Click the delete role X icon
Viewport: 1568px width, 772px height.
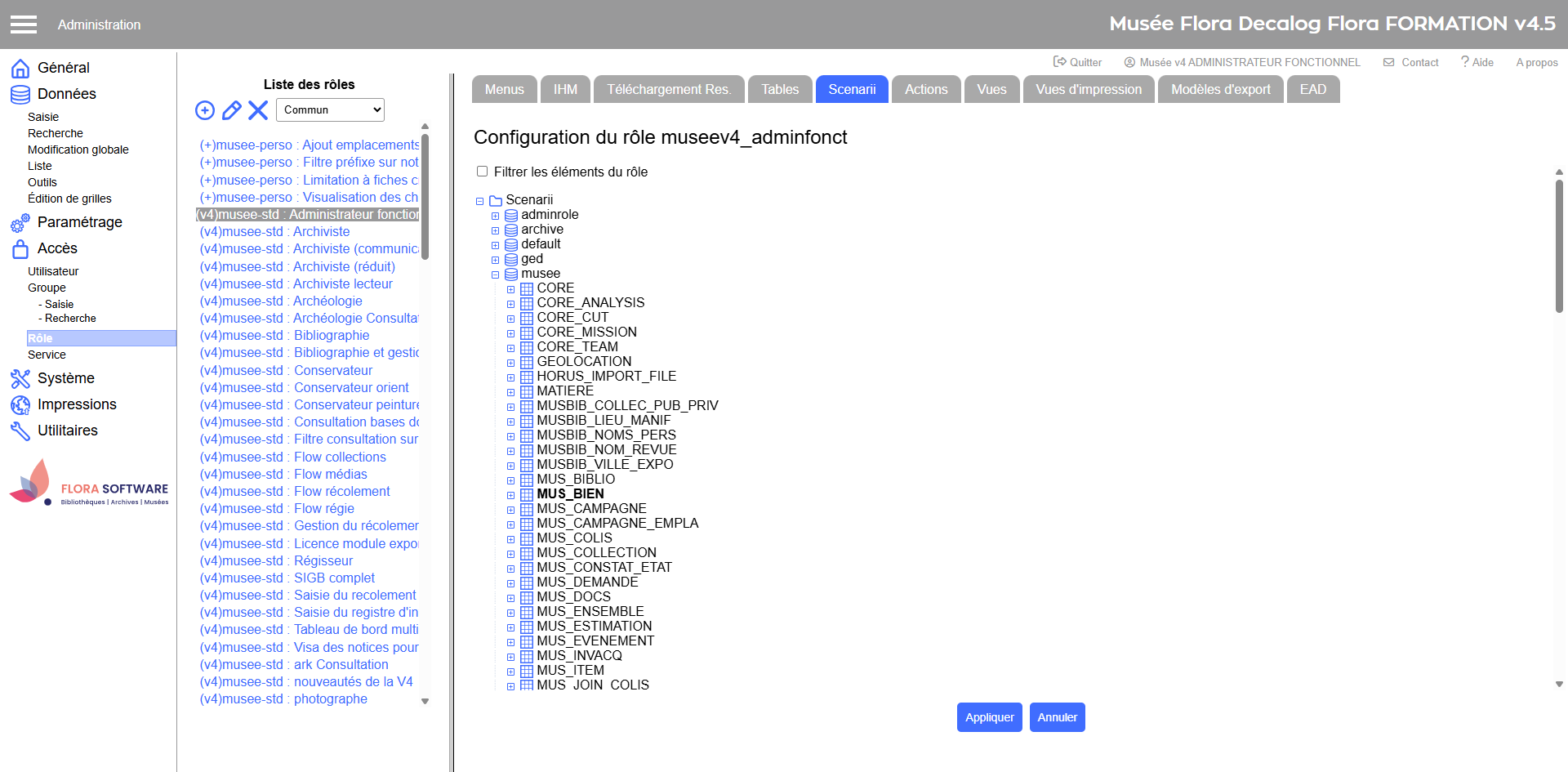click(258, 110)
